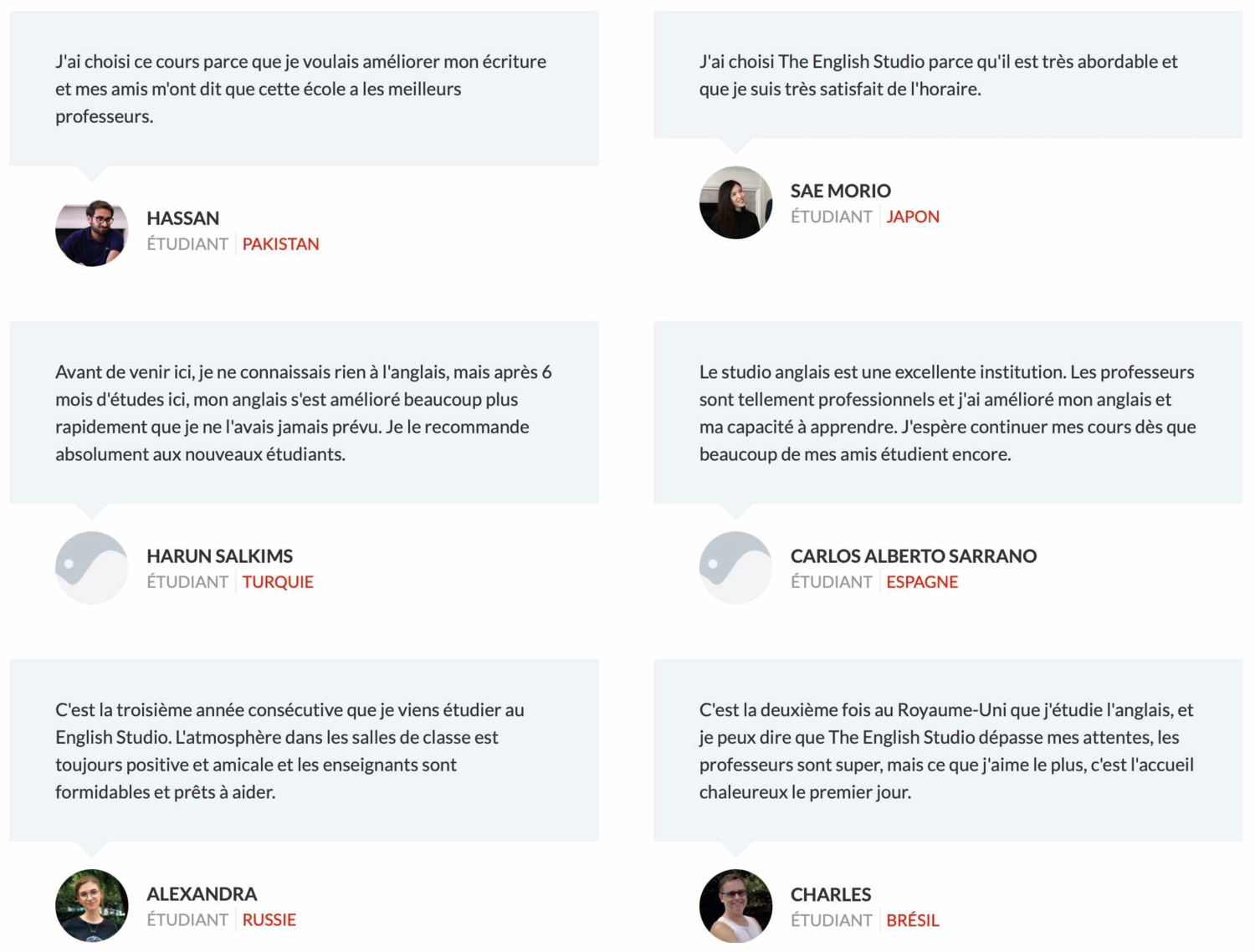Click Carlos Alberto Sarrano's placeholder avatar icon
1255x952 pixels.
tap(735, 568)
